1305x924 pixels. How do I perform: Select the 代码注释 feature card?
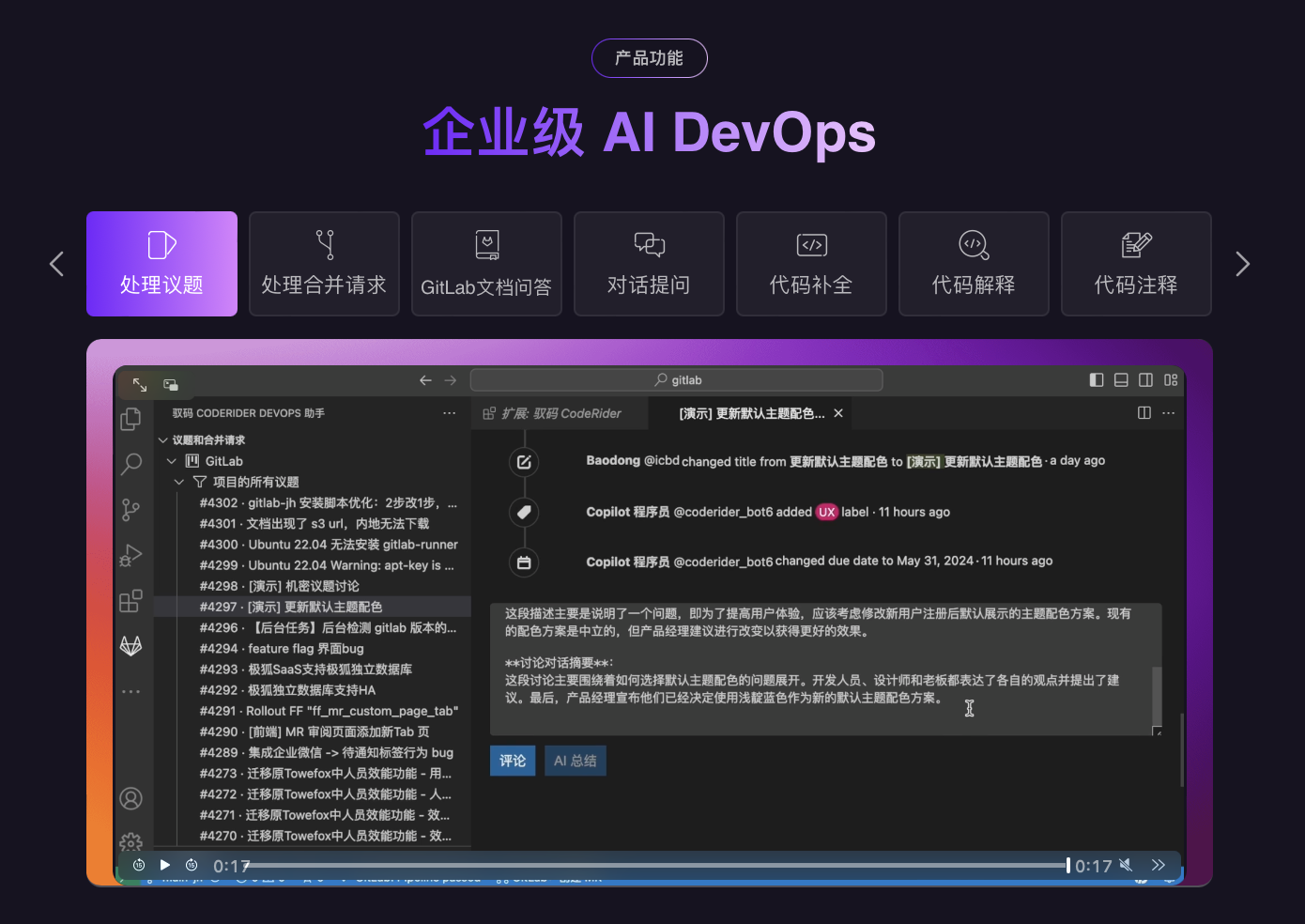tap(1136, 264)
